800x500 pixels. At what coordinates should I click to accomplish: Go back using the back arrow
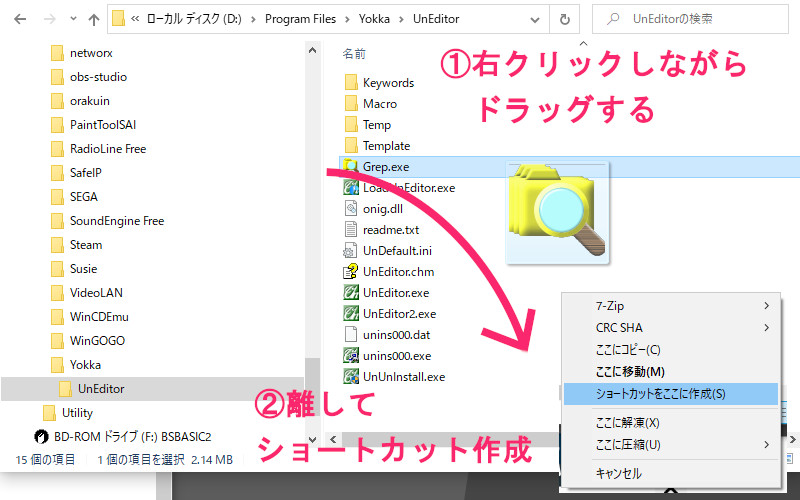click(20, 19)
